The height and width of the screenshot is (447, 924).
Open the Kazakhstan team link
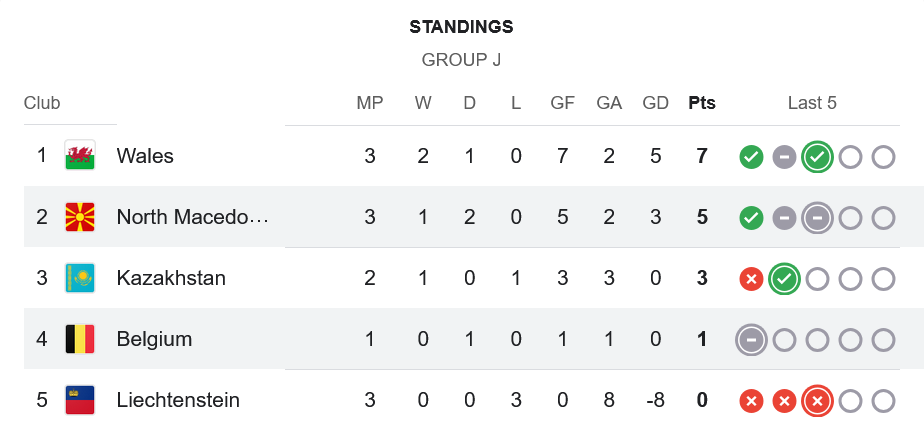click(171, 278)
